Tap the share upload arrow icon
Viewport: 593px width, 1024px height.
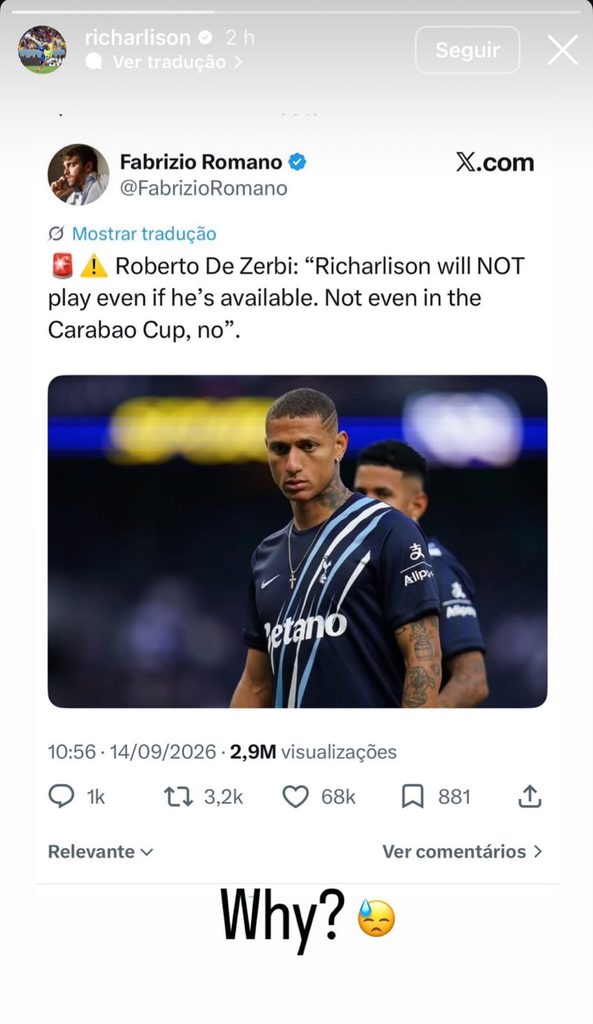[530, 796]
